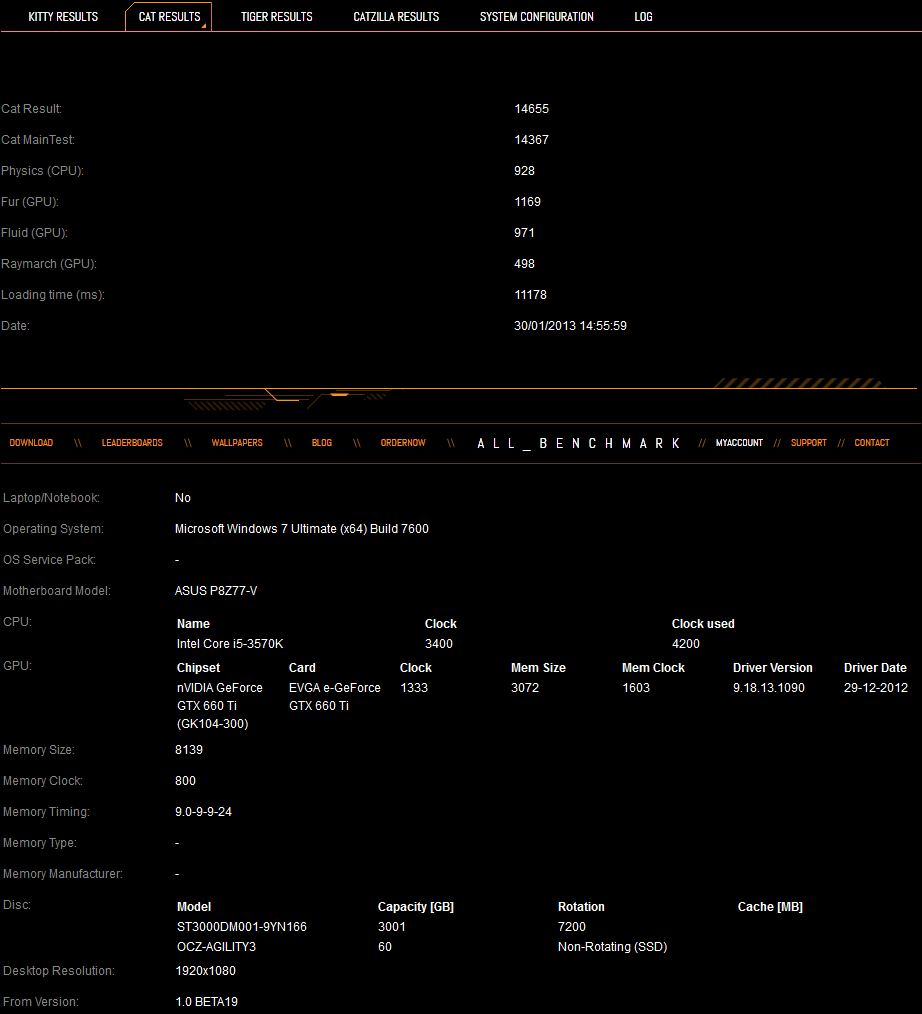The height and width of the screenshot is (1014, 922).
Task: Click the Driver Version column header
Action: click(x=773, y=668)
